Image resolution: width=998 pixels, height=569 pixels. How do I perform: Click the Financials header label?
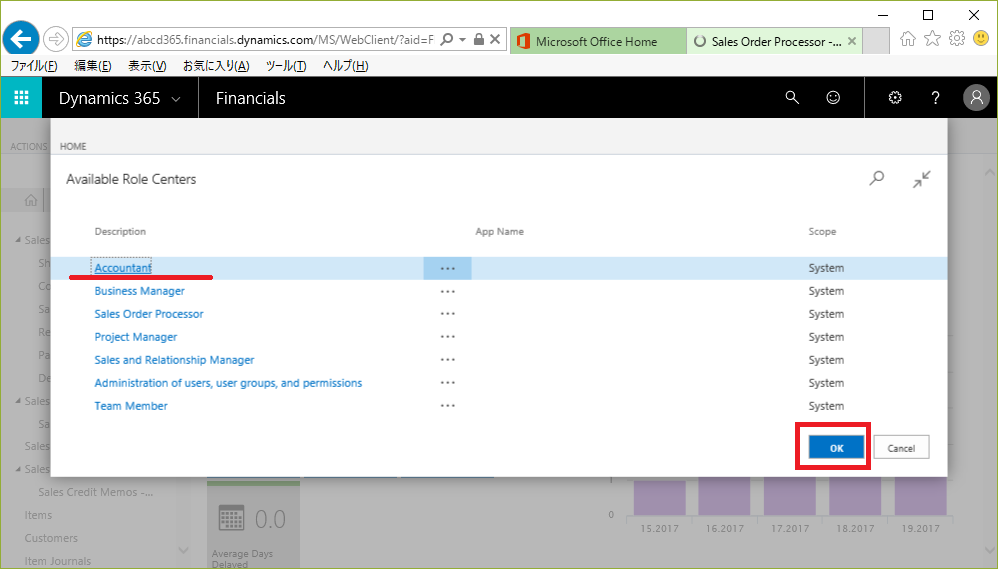coord(251,98)
